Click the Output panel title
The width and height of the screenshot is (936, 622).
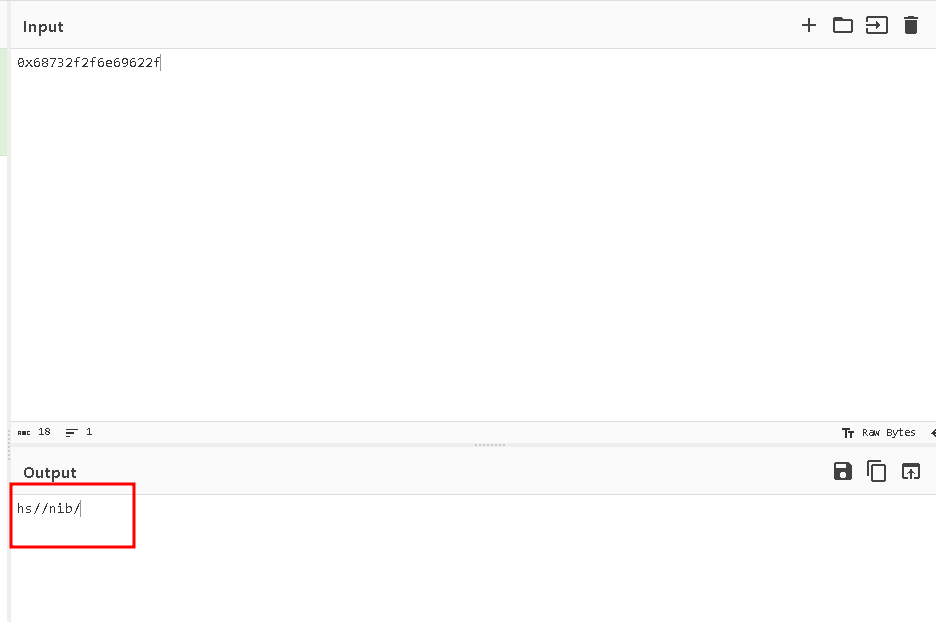click(x=50, y=473)
